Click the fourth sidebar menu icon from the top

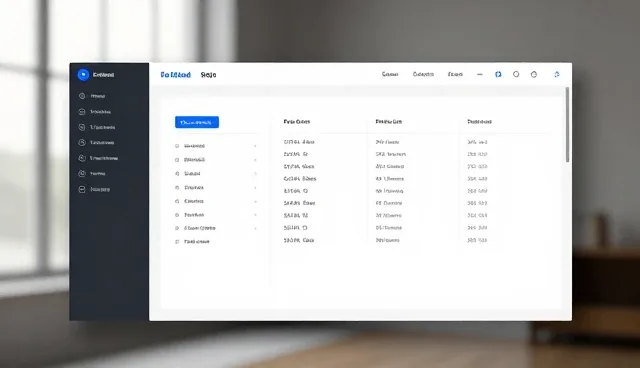coord(82,142)
